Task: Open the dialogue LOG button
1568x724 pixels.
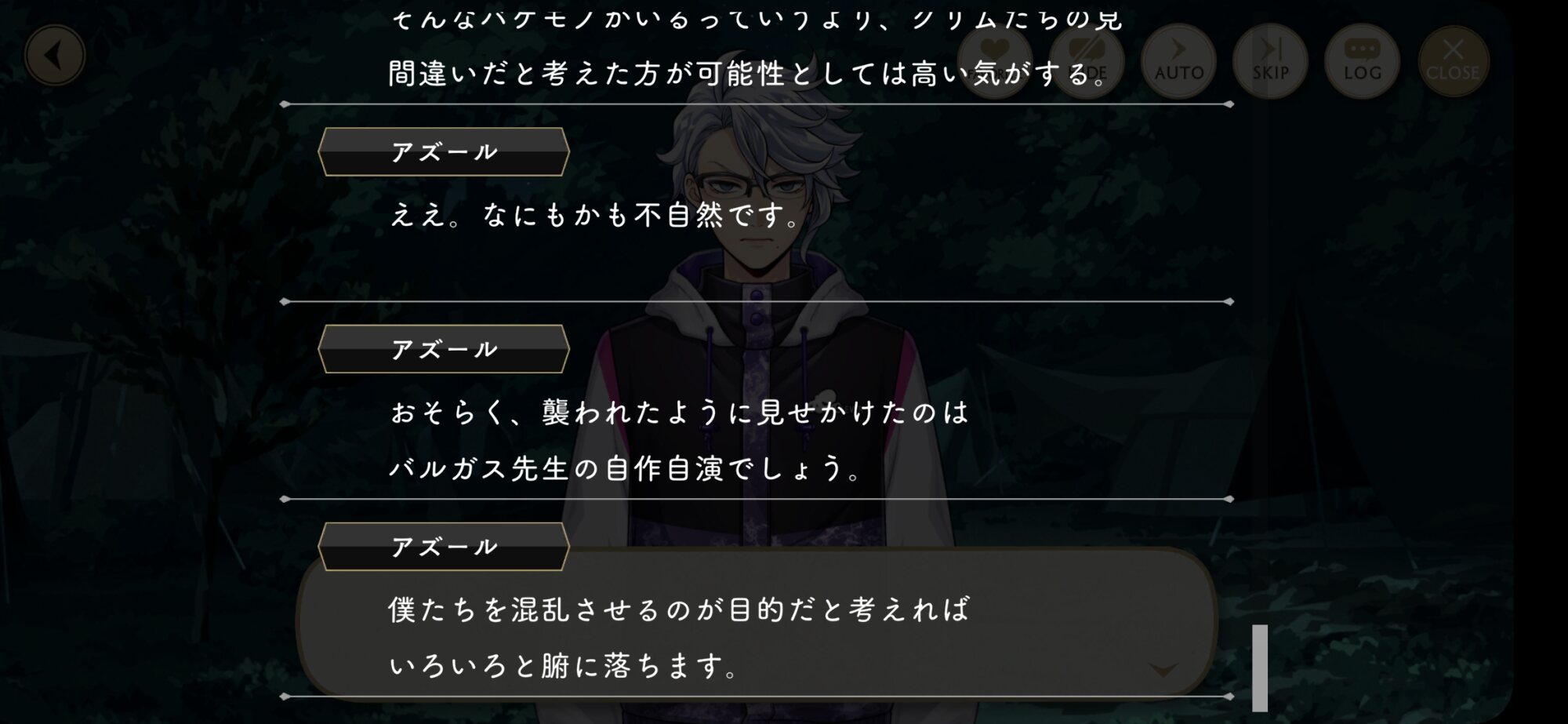Action: coord(1362,61)
